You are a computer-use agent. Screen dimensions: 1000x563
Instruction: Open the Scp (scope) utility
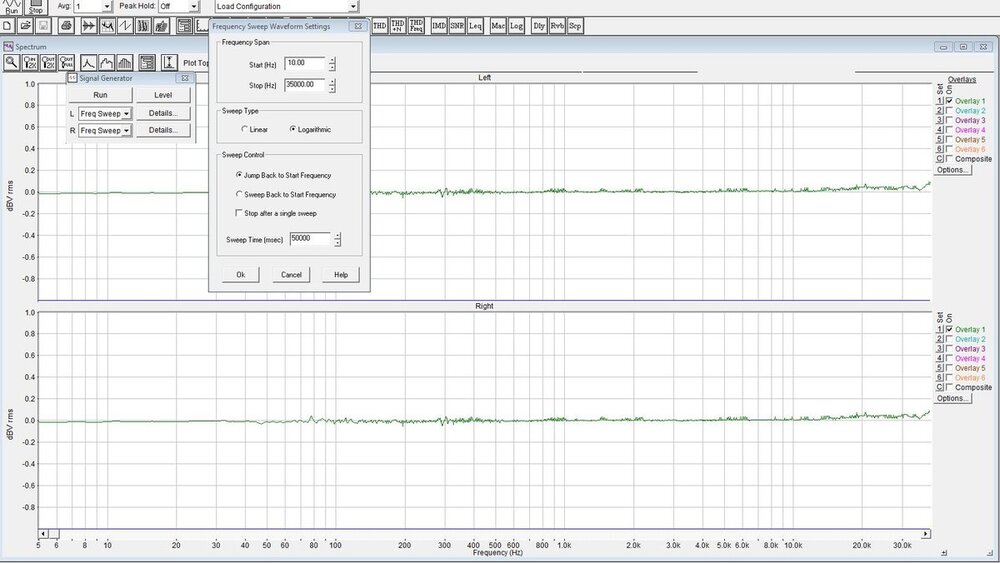tap(575, 26)
